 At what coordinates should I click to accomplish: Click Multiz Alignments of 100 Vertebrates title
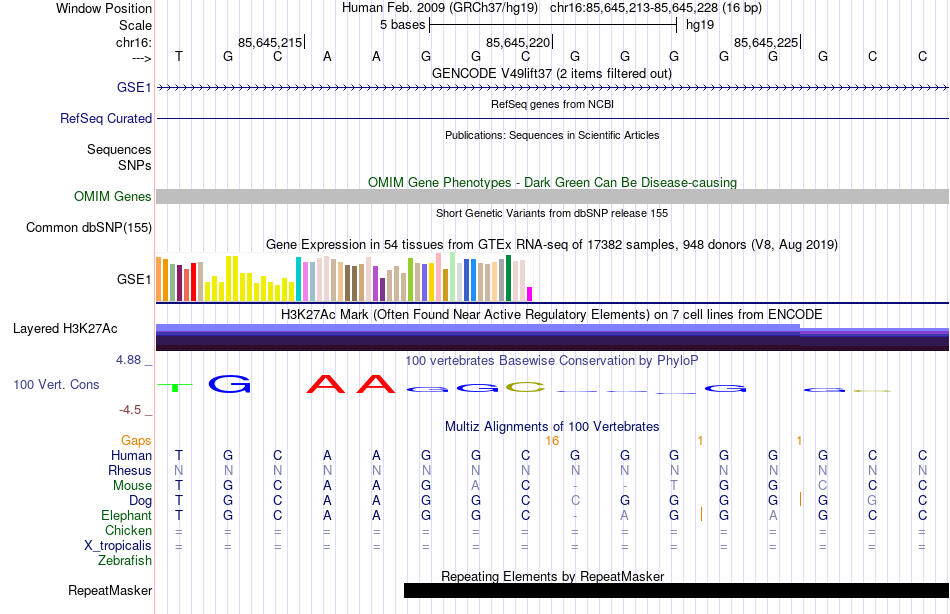pyautogui.click(x=552, y=427)
